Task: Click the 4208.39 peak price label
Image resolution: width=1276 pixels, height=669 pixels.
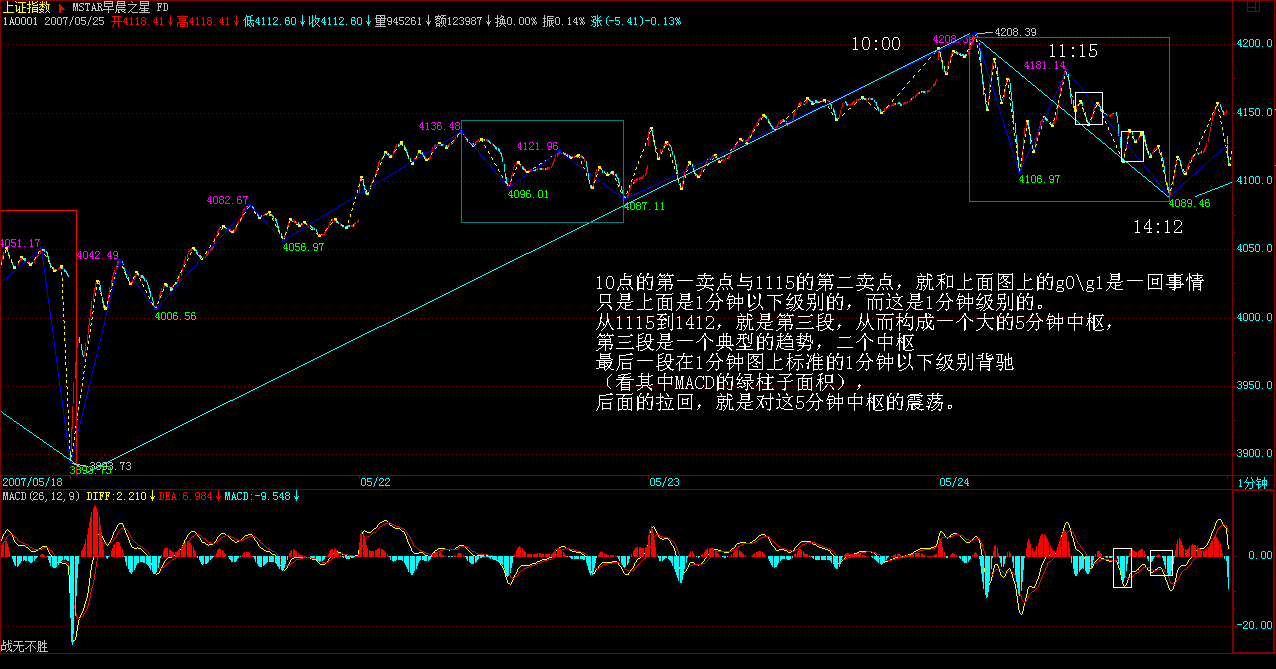Action: 1015,32
